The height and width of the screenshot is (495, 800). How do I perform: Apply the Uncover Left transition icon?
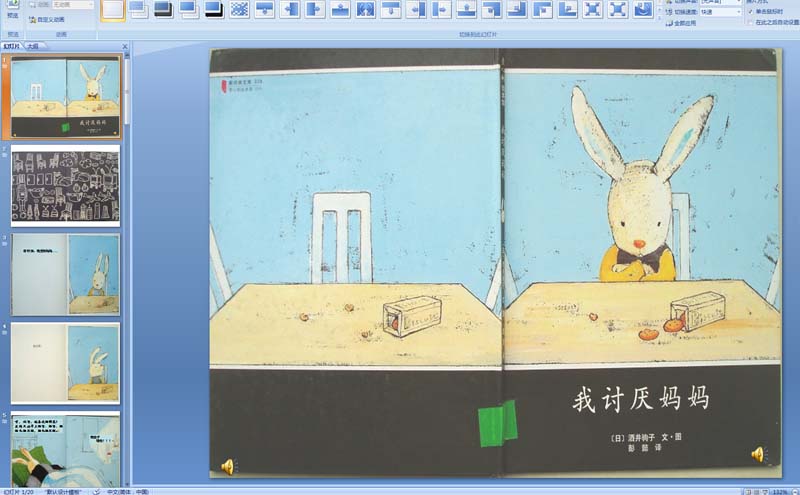tap(416, 9)
